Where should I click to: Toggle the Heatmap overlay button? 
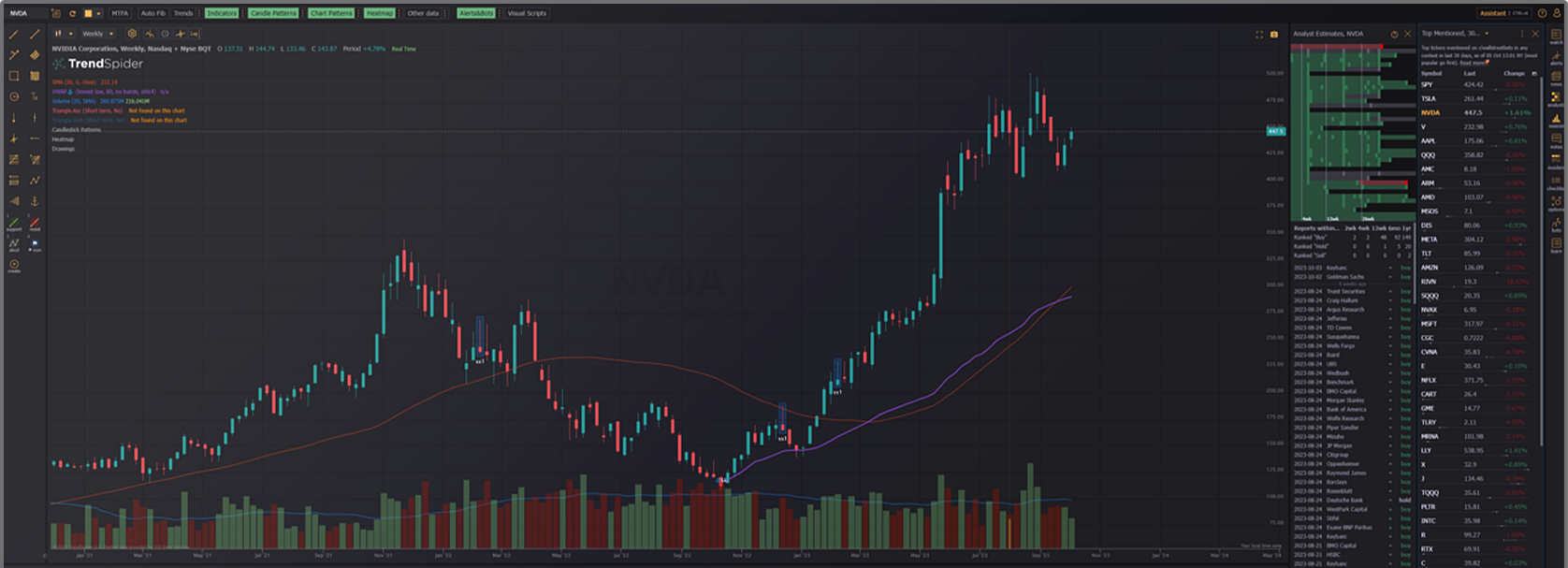pyautogui.click(x=379, y=13)
